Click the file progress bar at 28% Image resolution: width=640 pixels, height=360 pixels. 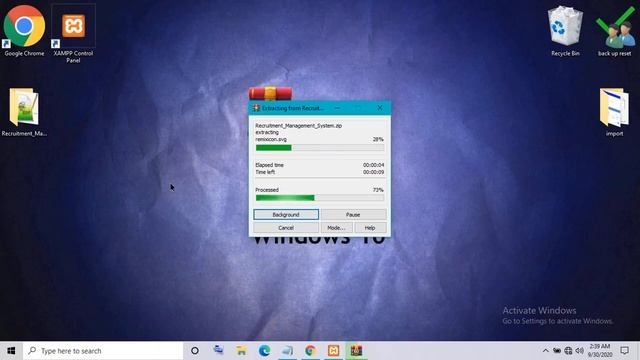[320, 148]
